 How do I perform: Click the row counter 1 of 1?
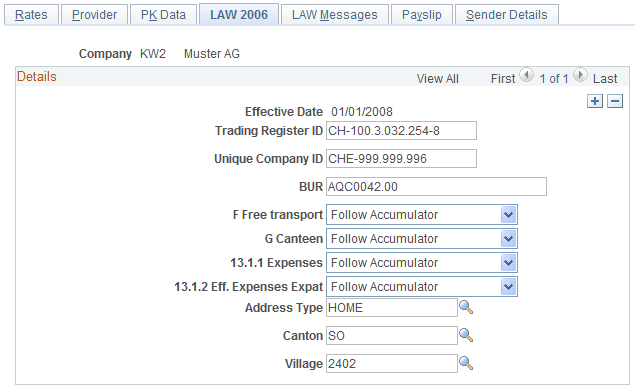[x=554, y=79]
